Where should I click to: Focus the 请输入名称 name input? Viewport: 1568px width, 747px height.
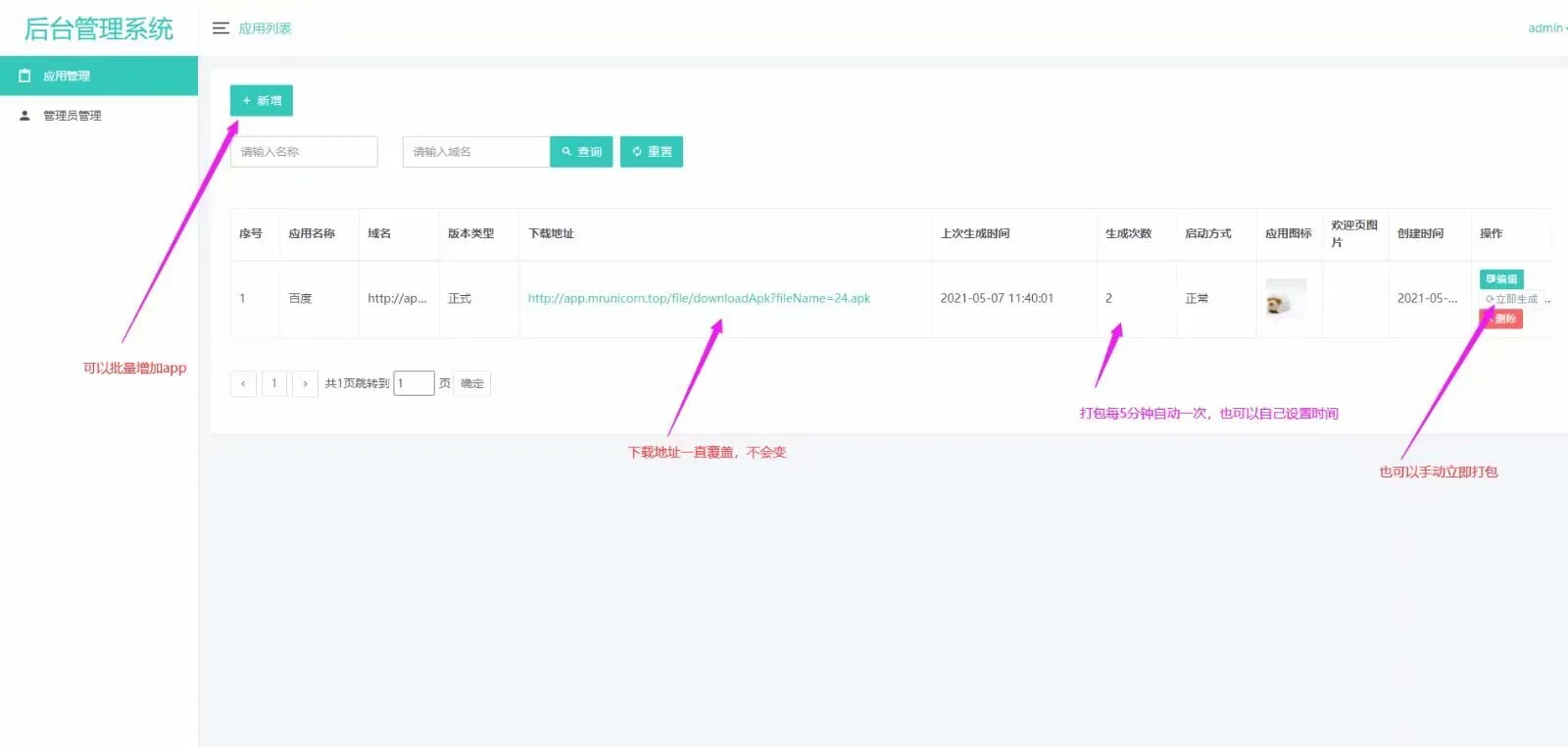point(304,152)
